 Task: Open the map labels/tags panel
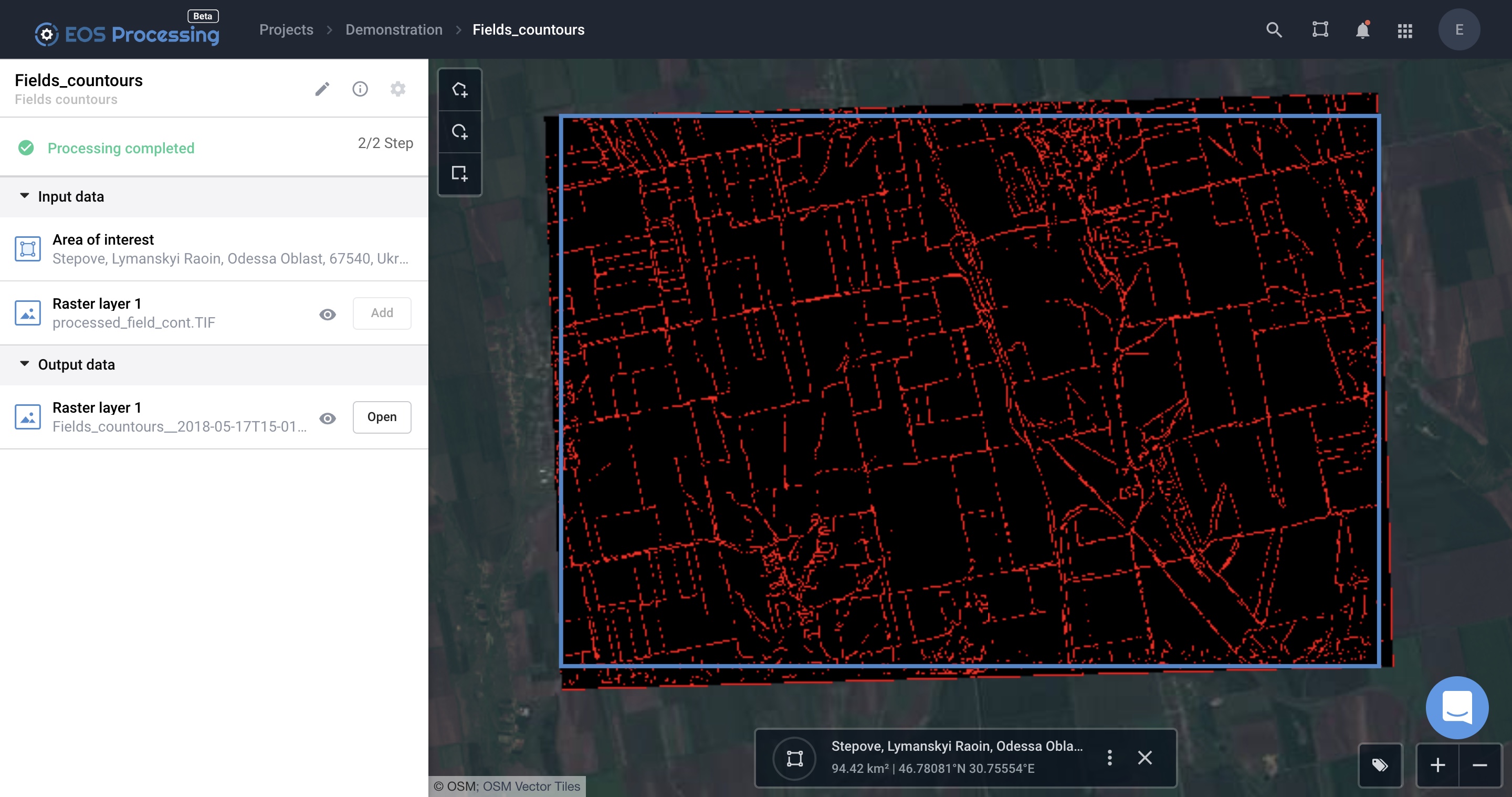[x=1380, y=765]
